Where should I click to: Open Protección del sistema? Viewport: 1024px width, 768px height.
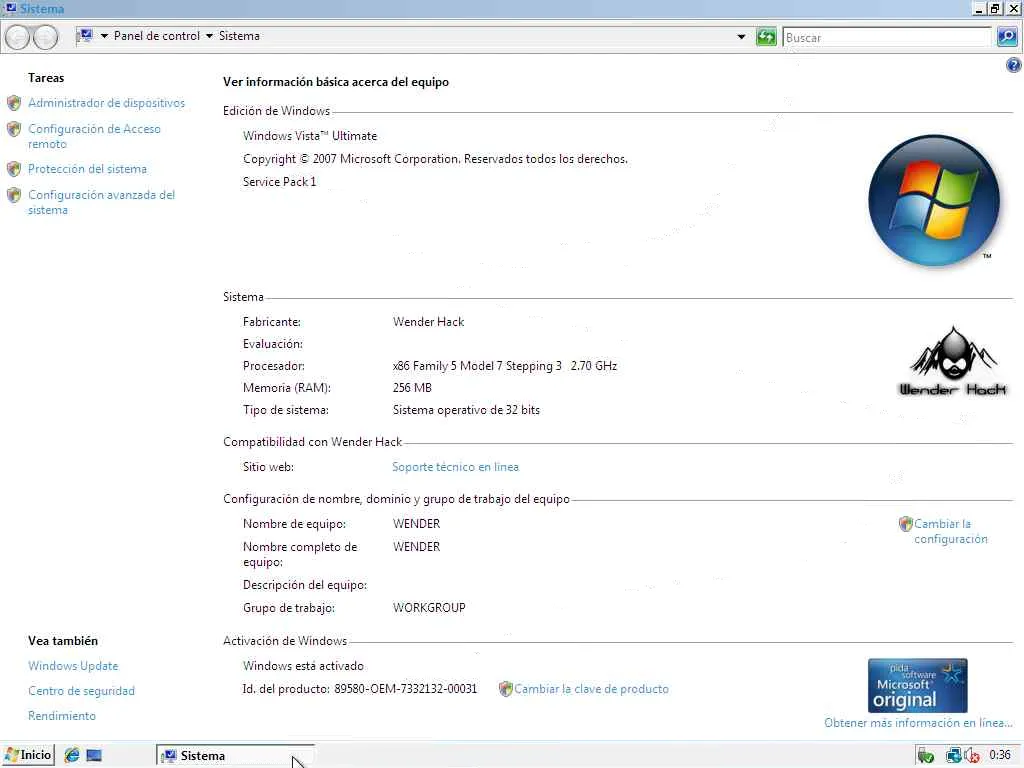point(88,169)
